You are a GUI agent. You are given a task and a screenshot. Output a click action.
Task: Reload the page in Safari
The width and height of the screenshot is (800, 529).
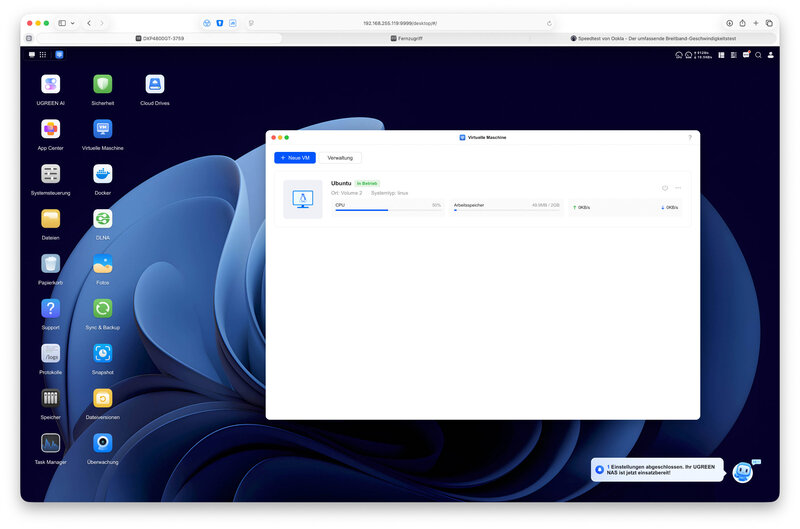pos(549,23)
